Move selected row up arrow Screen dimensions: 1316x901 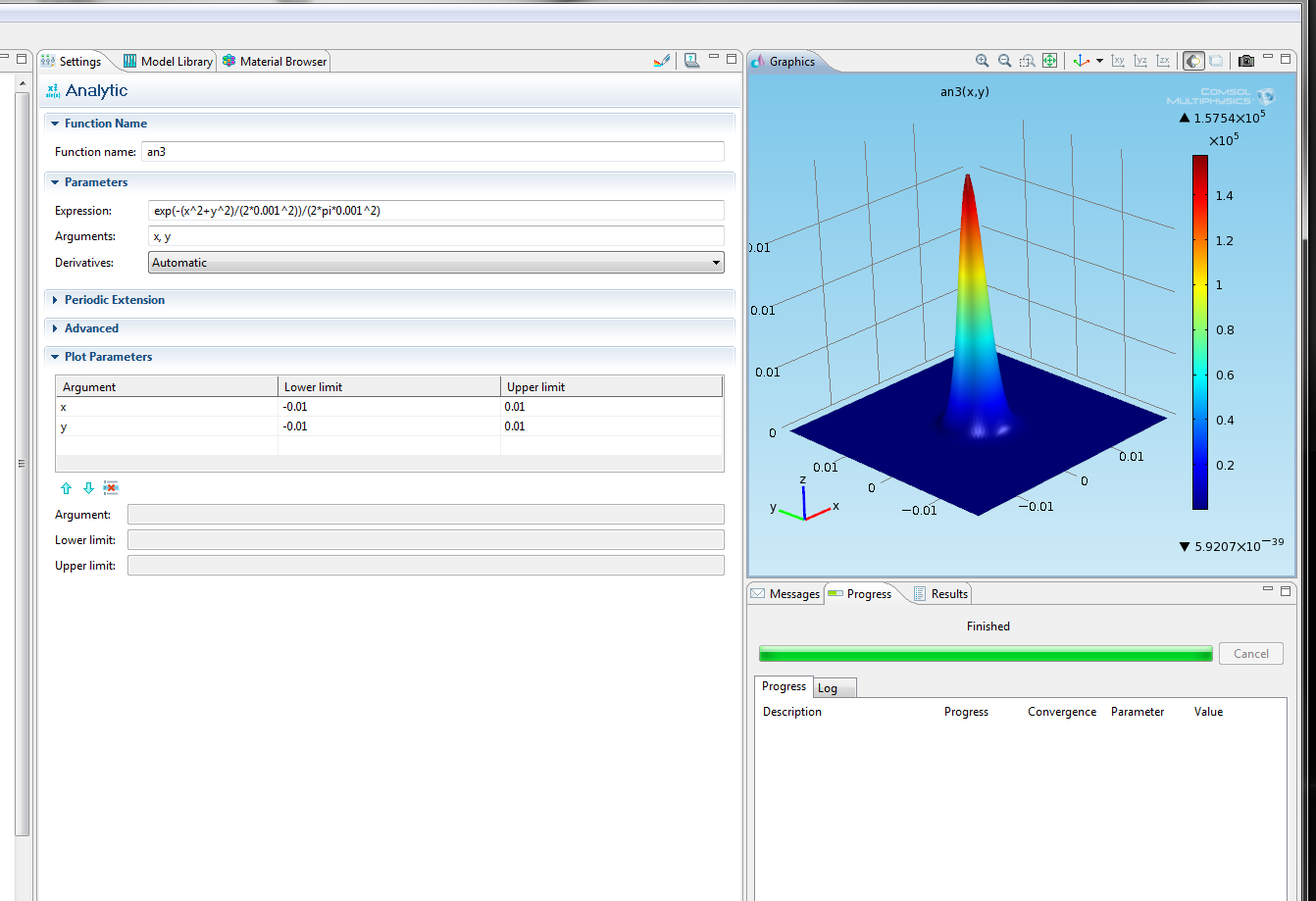(66, 488)
